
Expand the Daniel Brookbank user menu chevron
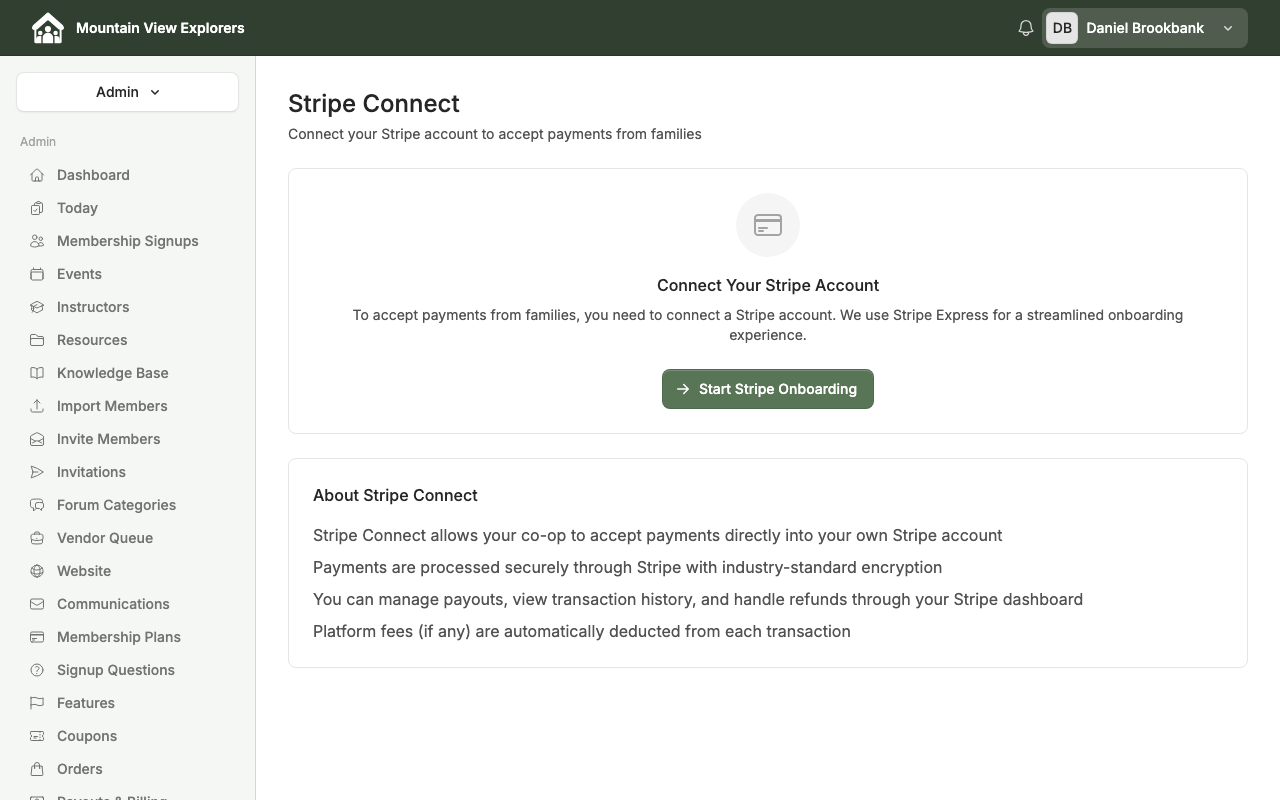pyautogui.click(x=1228, y=28)
